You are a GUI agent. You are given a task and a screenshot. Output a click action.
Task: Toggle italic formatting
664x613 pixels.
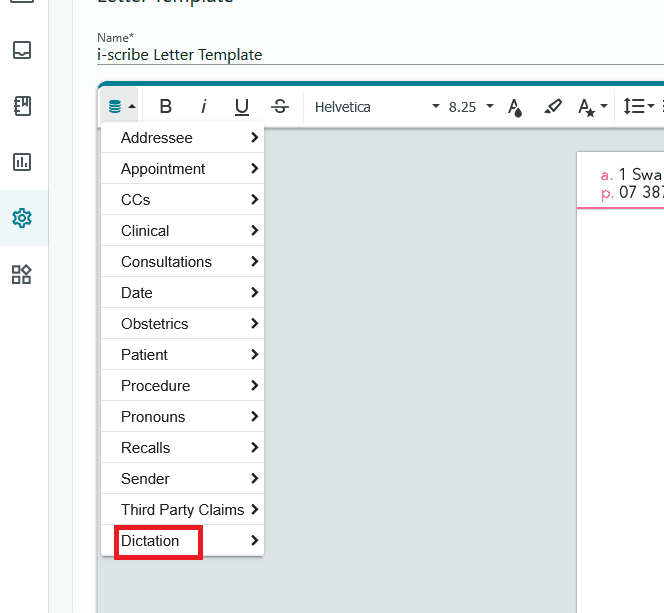204,106
